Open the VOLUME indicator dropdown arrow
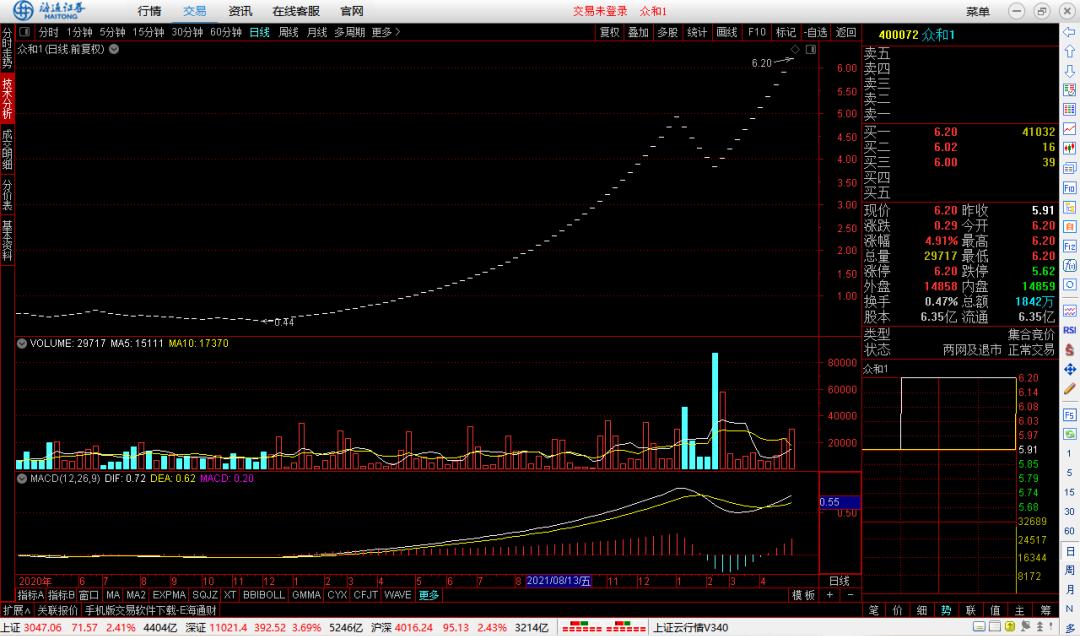This screenshot has height=636, width=1080. click(22, 343)
